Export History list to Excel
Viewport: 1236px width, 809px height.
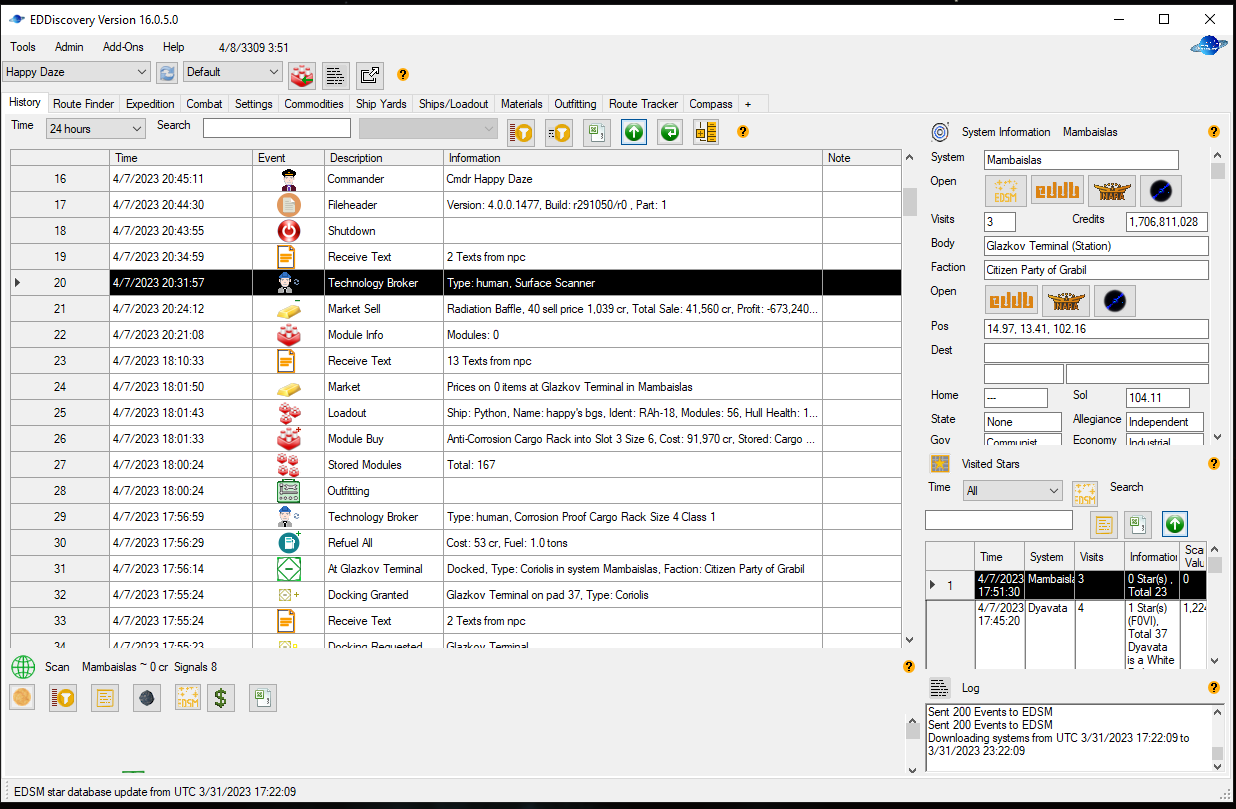597,132
